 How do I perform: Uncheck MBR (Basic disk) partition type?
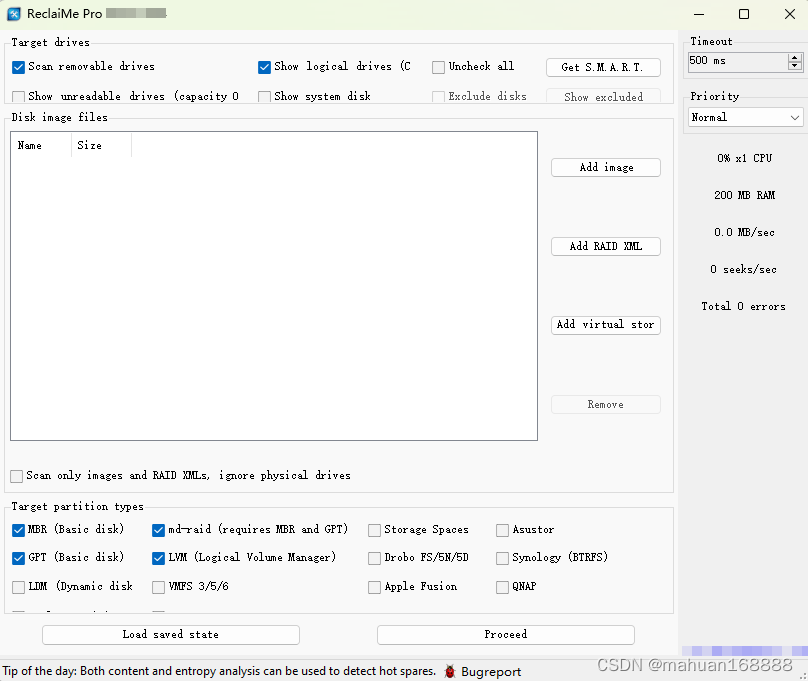(x=19, y=530)
